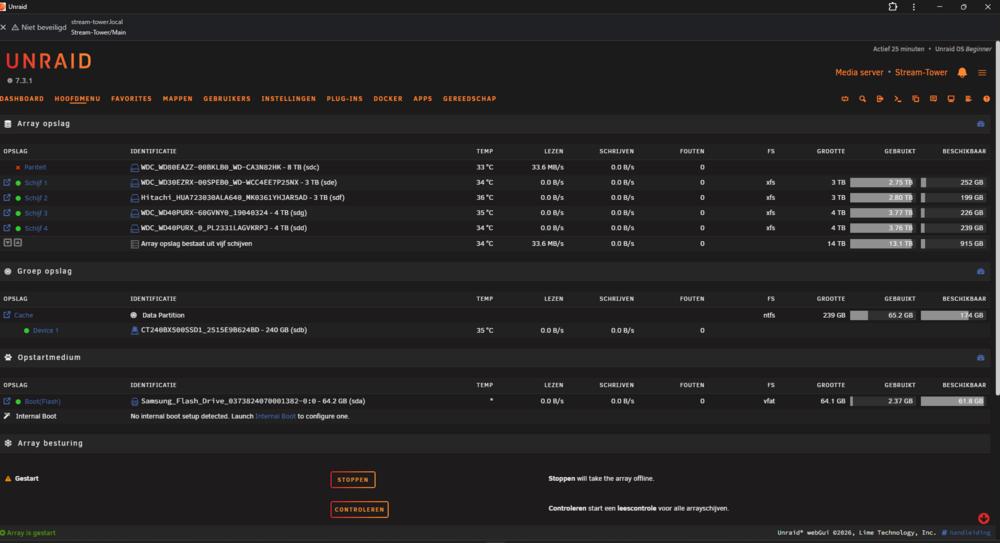Open the Docker menu
1000x543 pixels.
388,99
